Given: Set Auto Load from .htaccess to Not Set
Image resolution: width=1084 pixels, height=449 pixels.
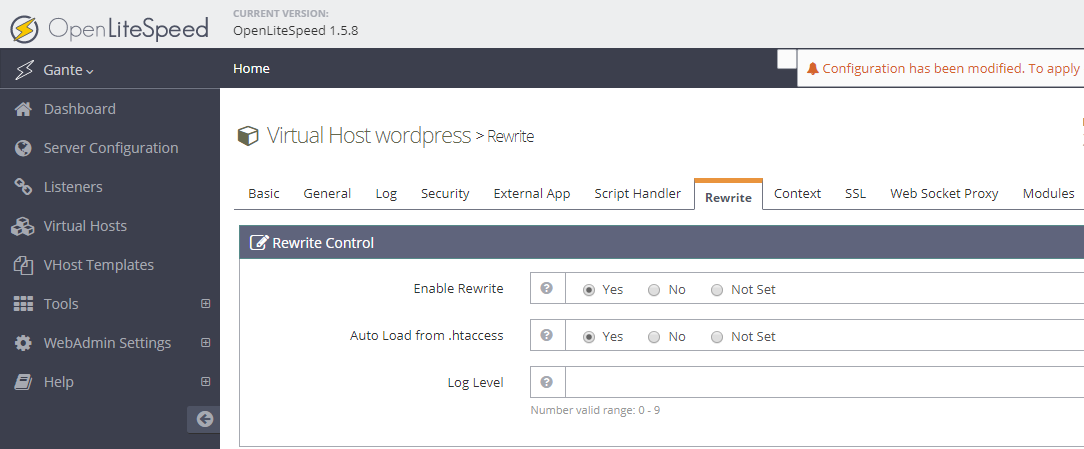Looking at the screenshot, I should tap(717, 337).
